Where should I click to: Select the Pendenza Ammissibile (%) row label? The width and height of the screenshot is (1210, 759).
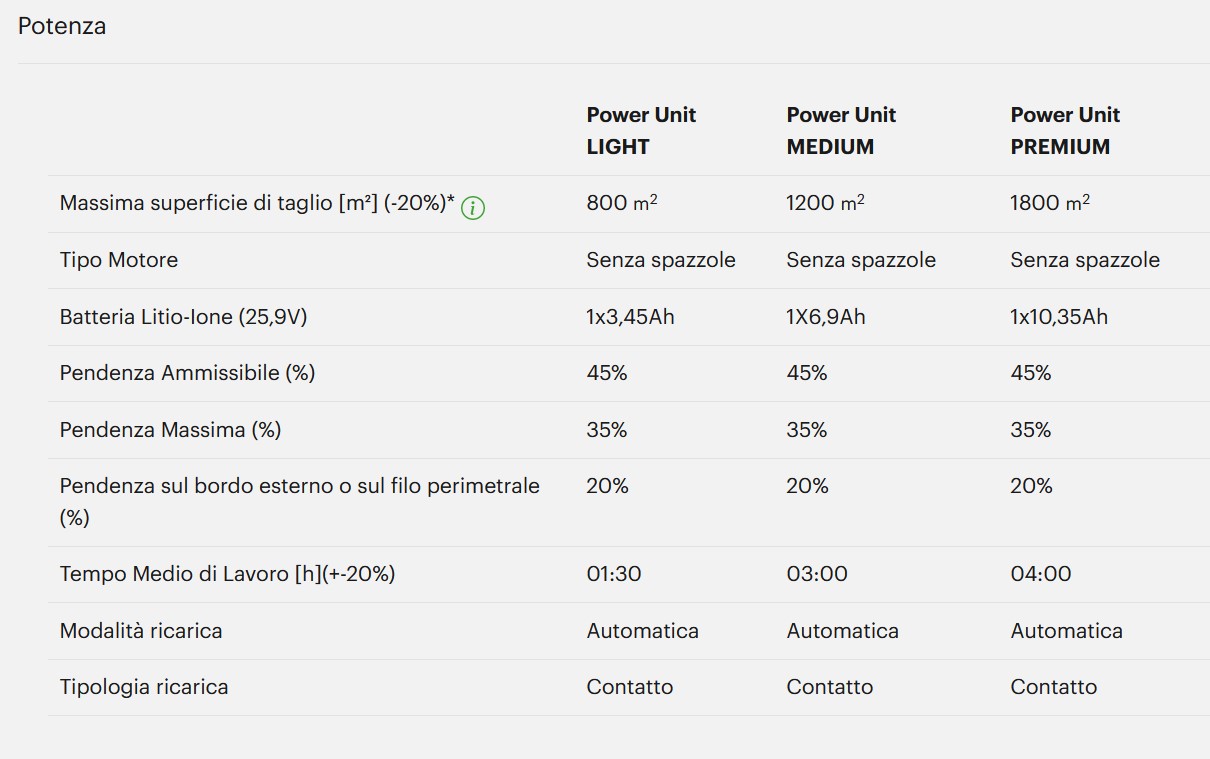[x=187, y=373]
